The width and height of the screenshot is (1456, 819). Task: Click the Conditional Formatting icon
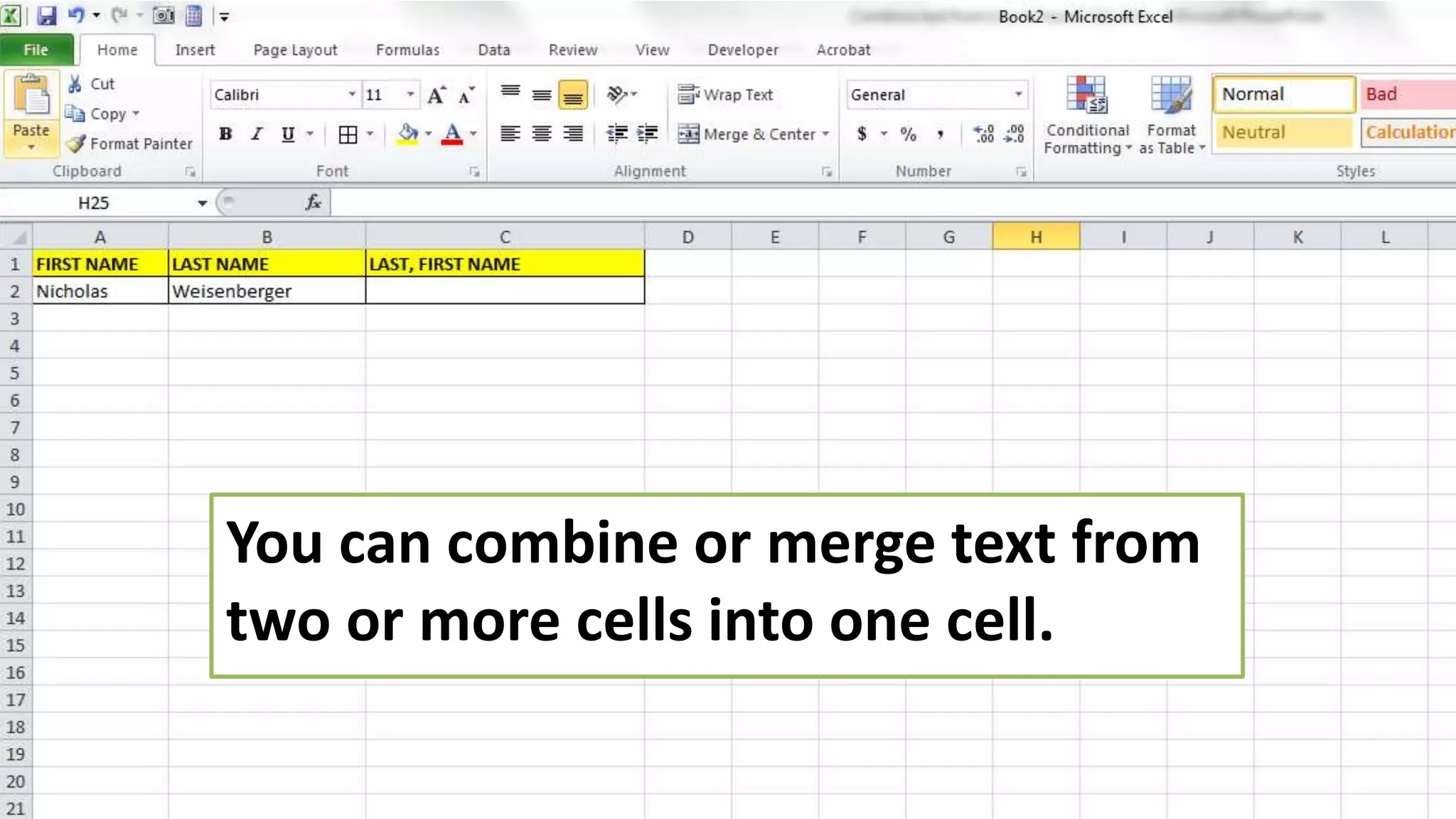[x=1087, y=96]
